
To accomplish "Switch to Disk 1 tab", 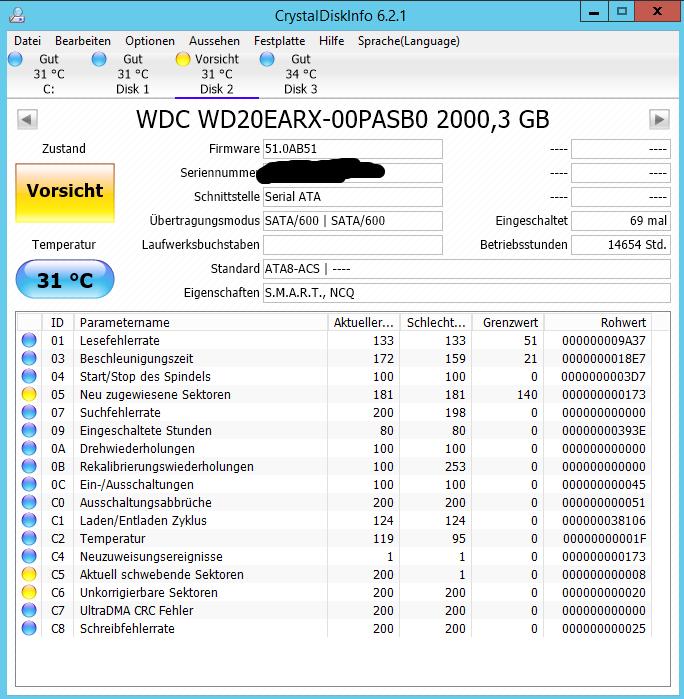I will click(x=132, y=74).
